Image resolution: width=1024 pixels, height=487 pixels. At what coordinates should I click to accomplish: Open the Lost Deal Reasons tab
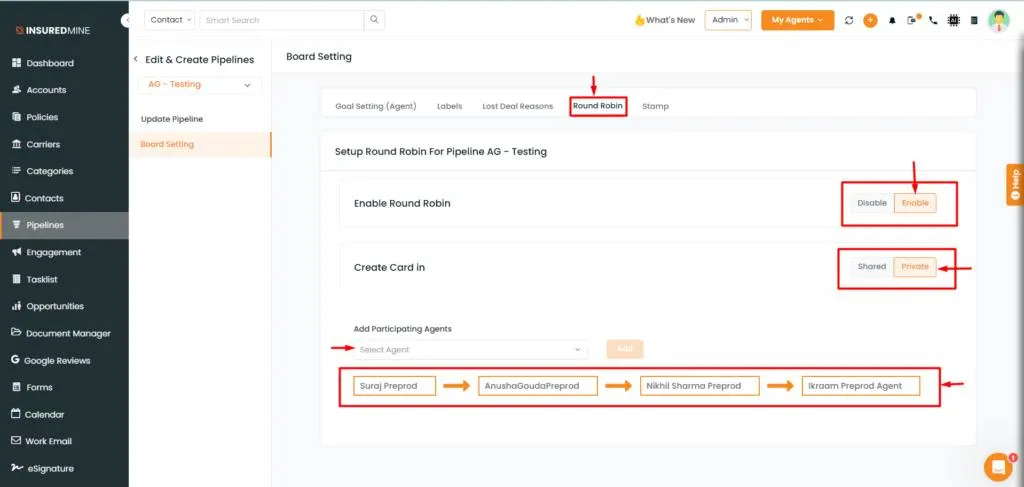pyautogui.click(x=517, y=106)
